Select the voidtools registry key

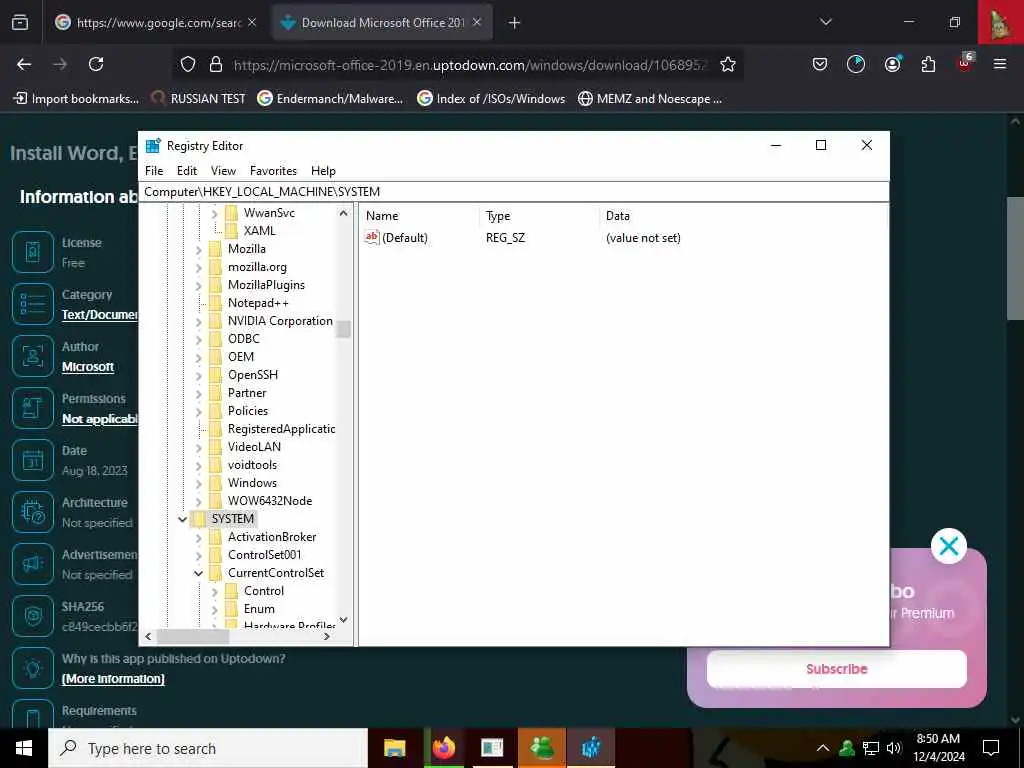coord(252,465)
